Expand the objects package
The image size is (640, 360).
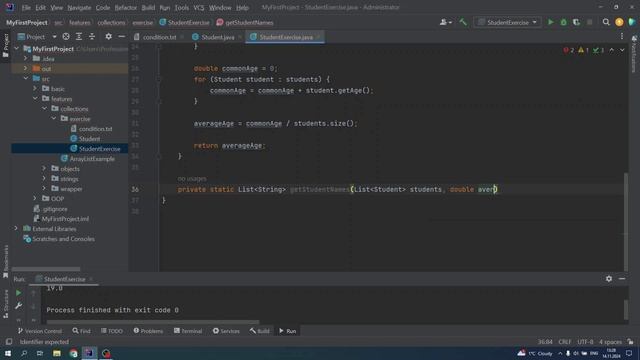click(44, 169)
